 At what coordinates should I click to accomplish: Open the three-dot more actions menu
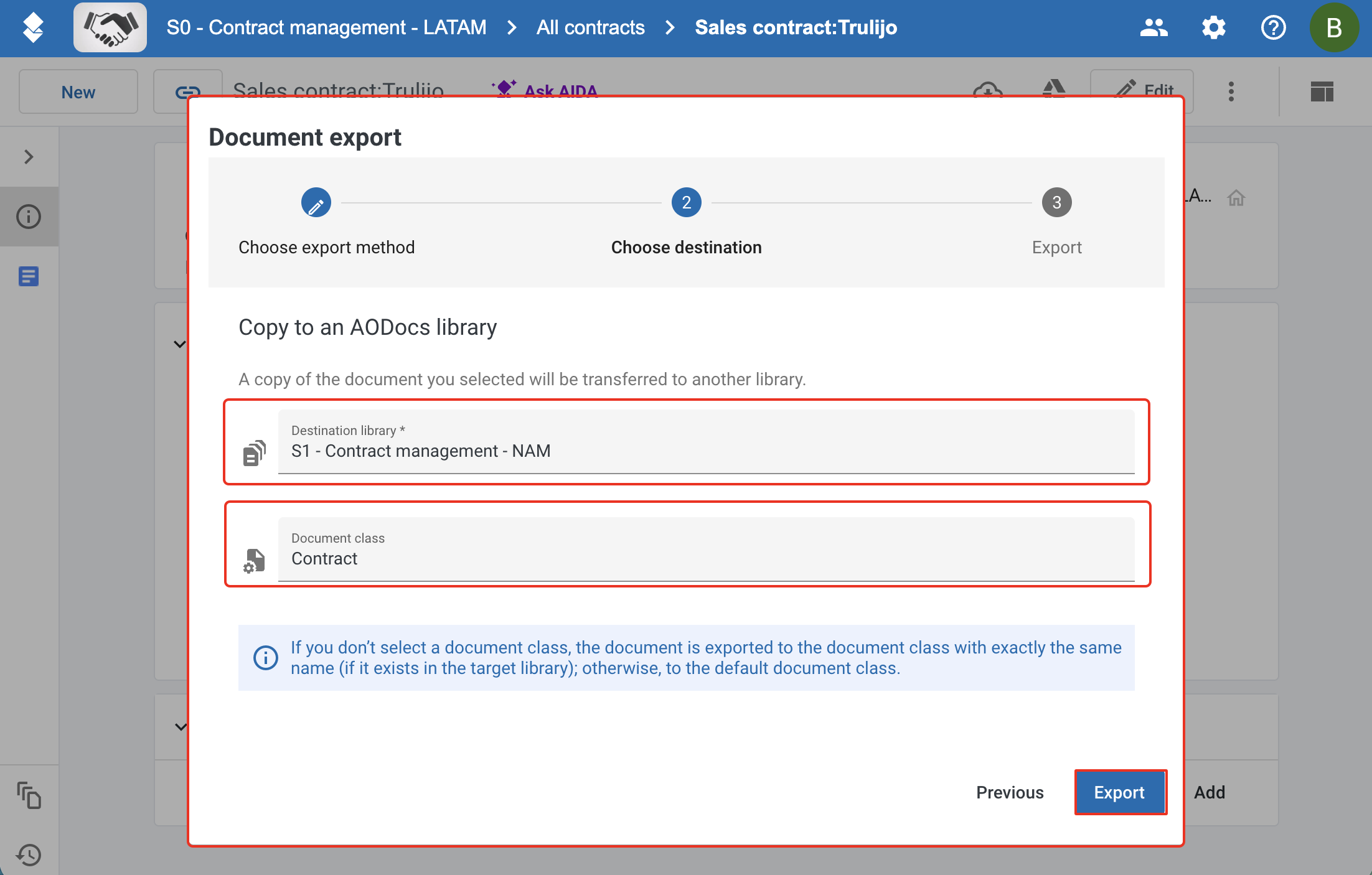click(1231, 91)
